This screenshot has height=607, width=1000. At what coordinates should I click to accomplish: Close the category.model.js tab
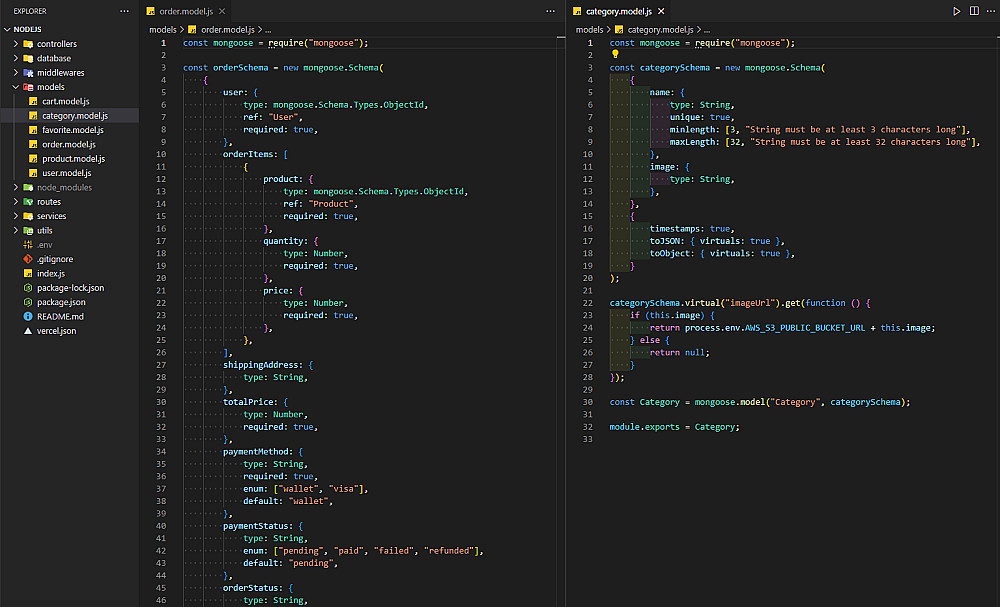click(x=661, y=11)
